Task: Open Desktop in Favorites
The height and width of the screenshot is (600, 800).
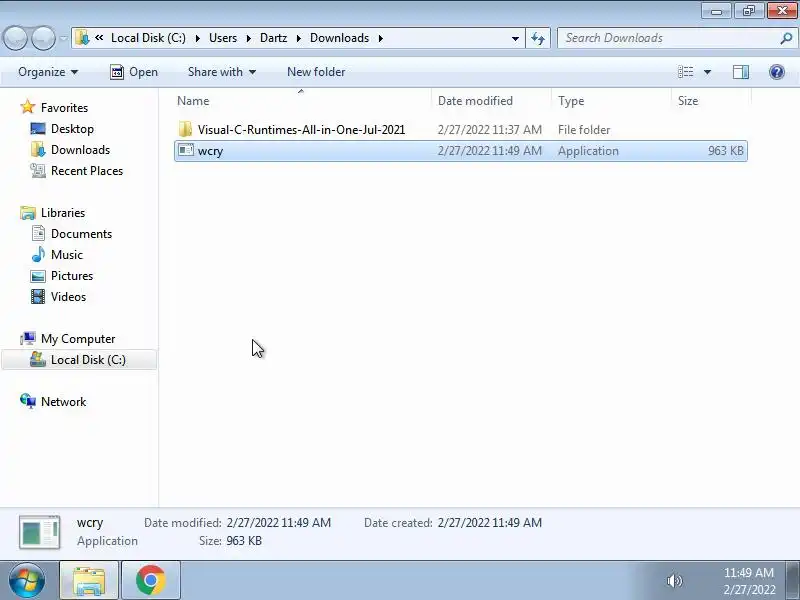Action: pos(72,129)
